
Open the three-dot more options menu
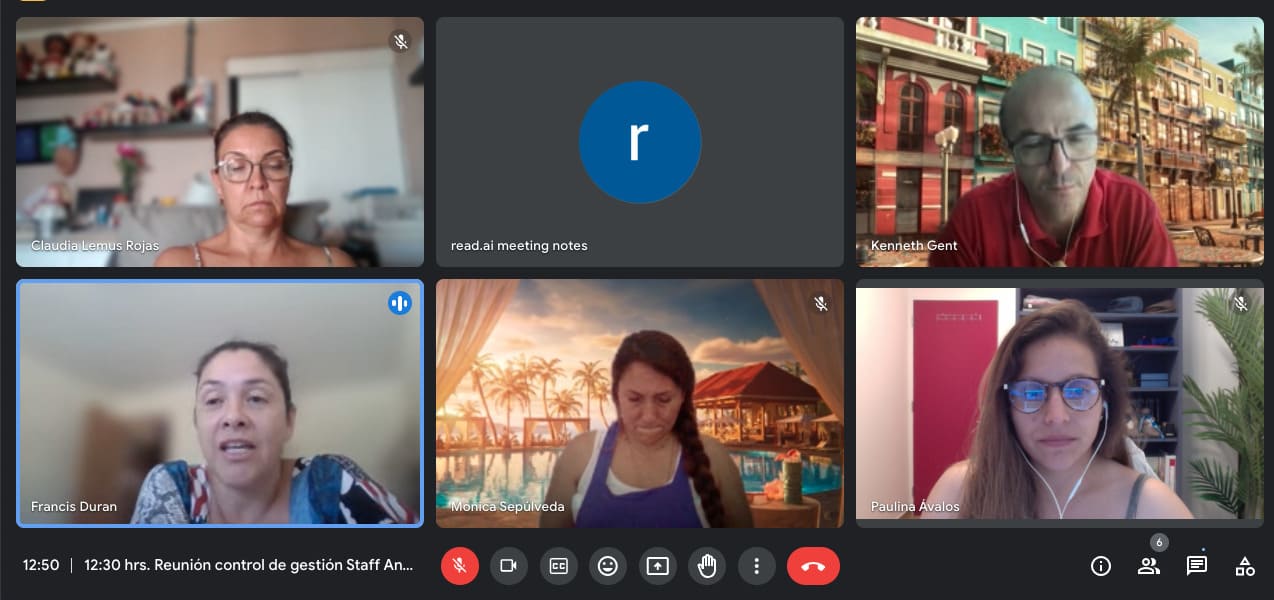point(757,566)
